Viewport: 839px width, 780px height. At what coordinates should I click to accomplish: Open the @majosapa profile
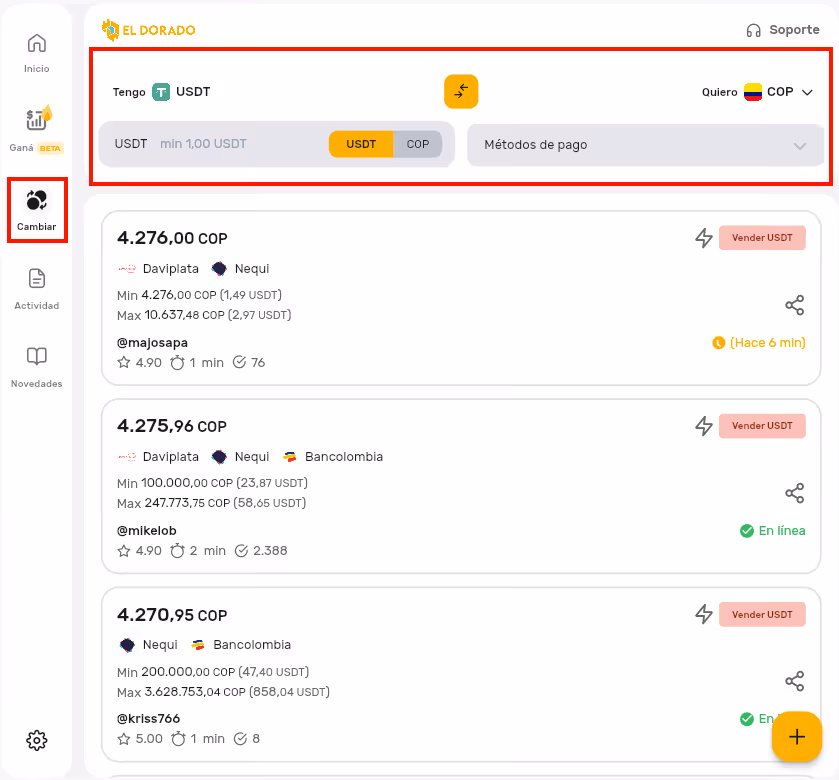152,343
